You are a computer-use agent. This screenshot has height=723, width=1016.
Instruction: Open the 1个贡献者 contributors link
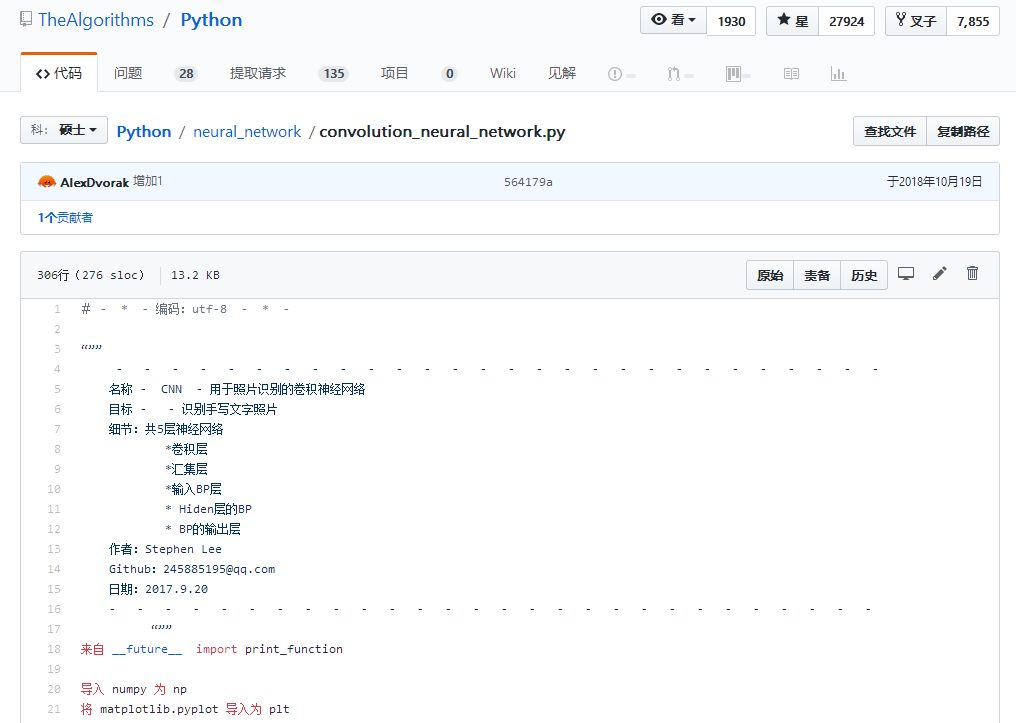(64, 217)
